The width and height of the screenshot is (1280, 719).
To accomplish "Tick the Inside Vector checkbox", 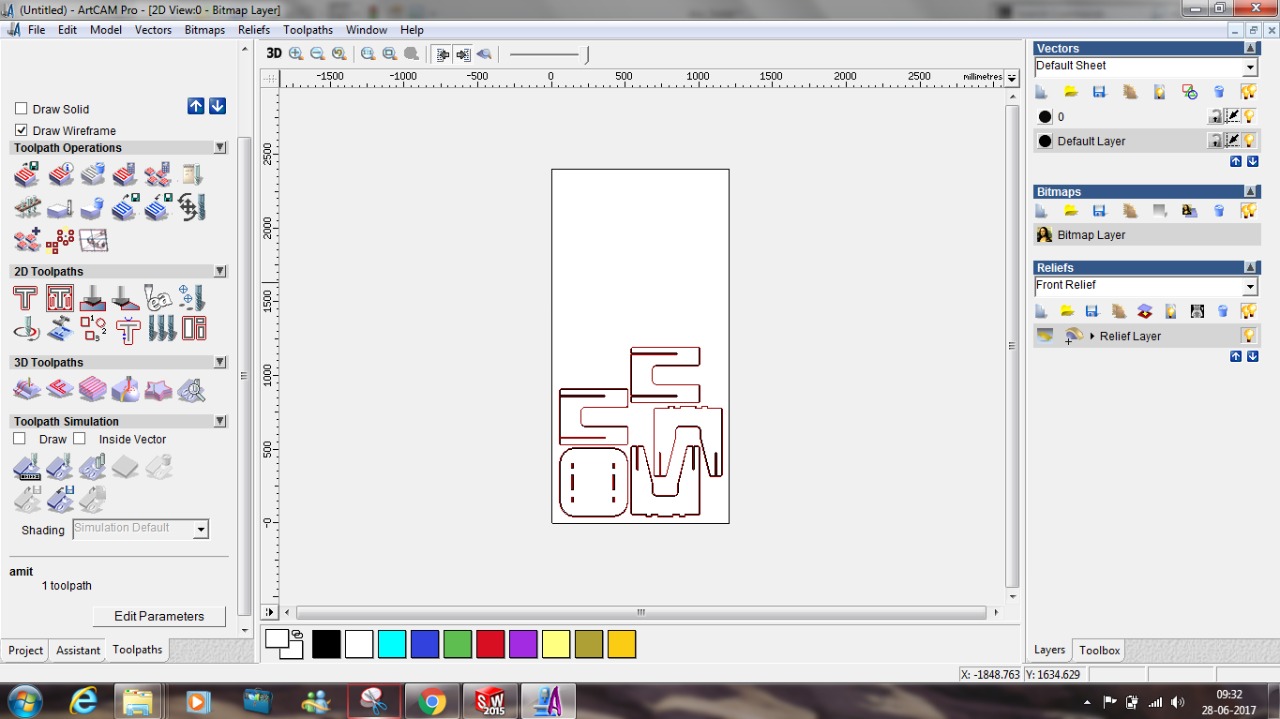I will coord(79,439).
